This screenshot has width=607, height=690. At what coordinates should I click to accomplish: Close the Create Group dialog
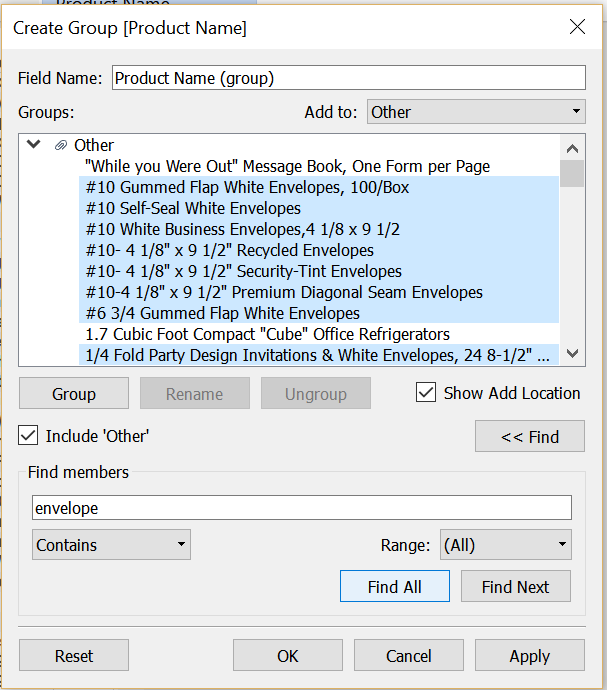click(577, 27)
